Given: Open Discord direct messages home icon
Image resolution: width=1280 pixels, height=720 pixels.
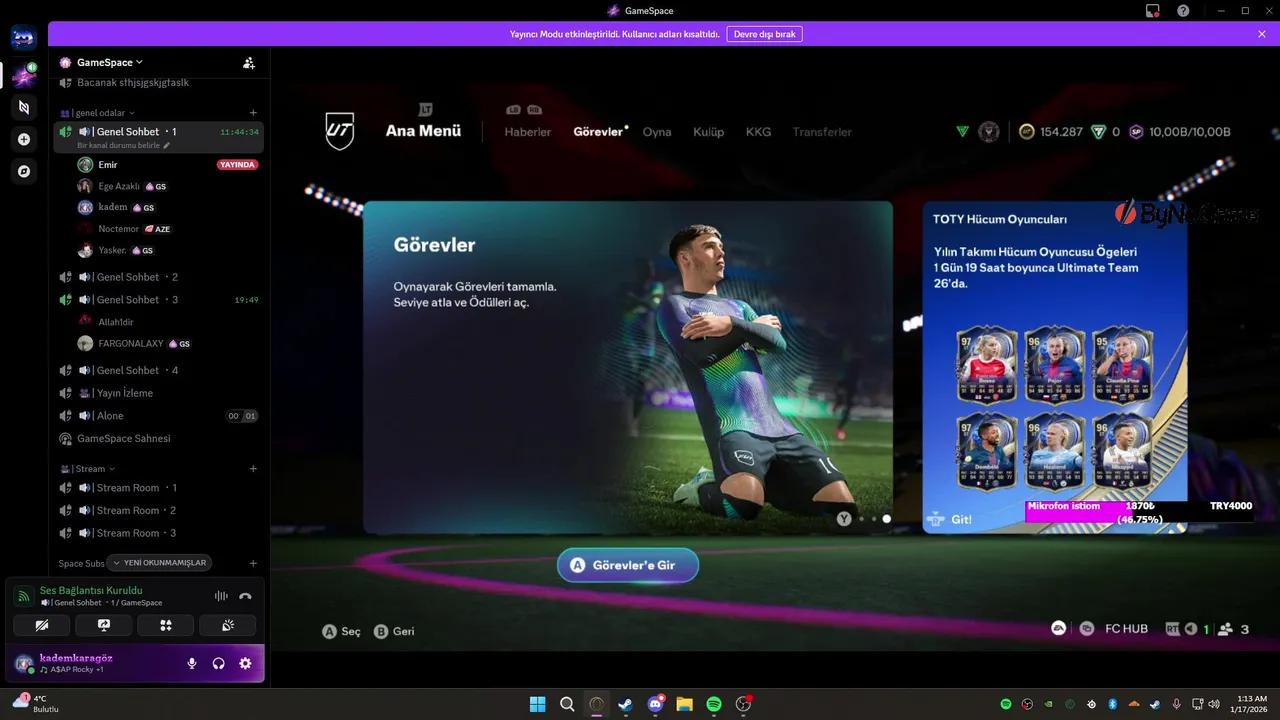Looking at the screenshot, I should (24, 39).
